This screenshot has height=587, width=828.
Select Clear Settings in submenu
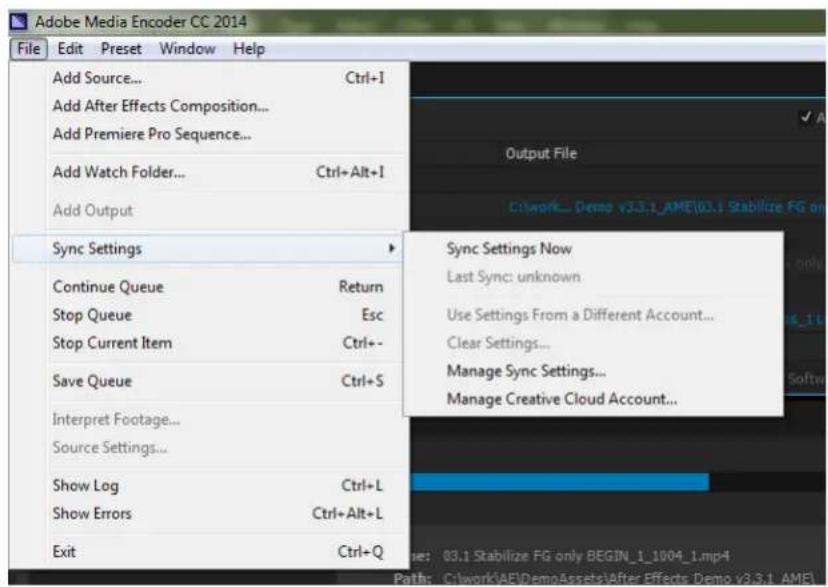(x=594, y=343)
